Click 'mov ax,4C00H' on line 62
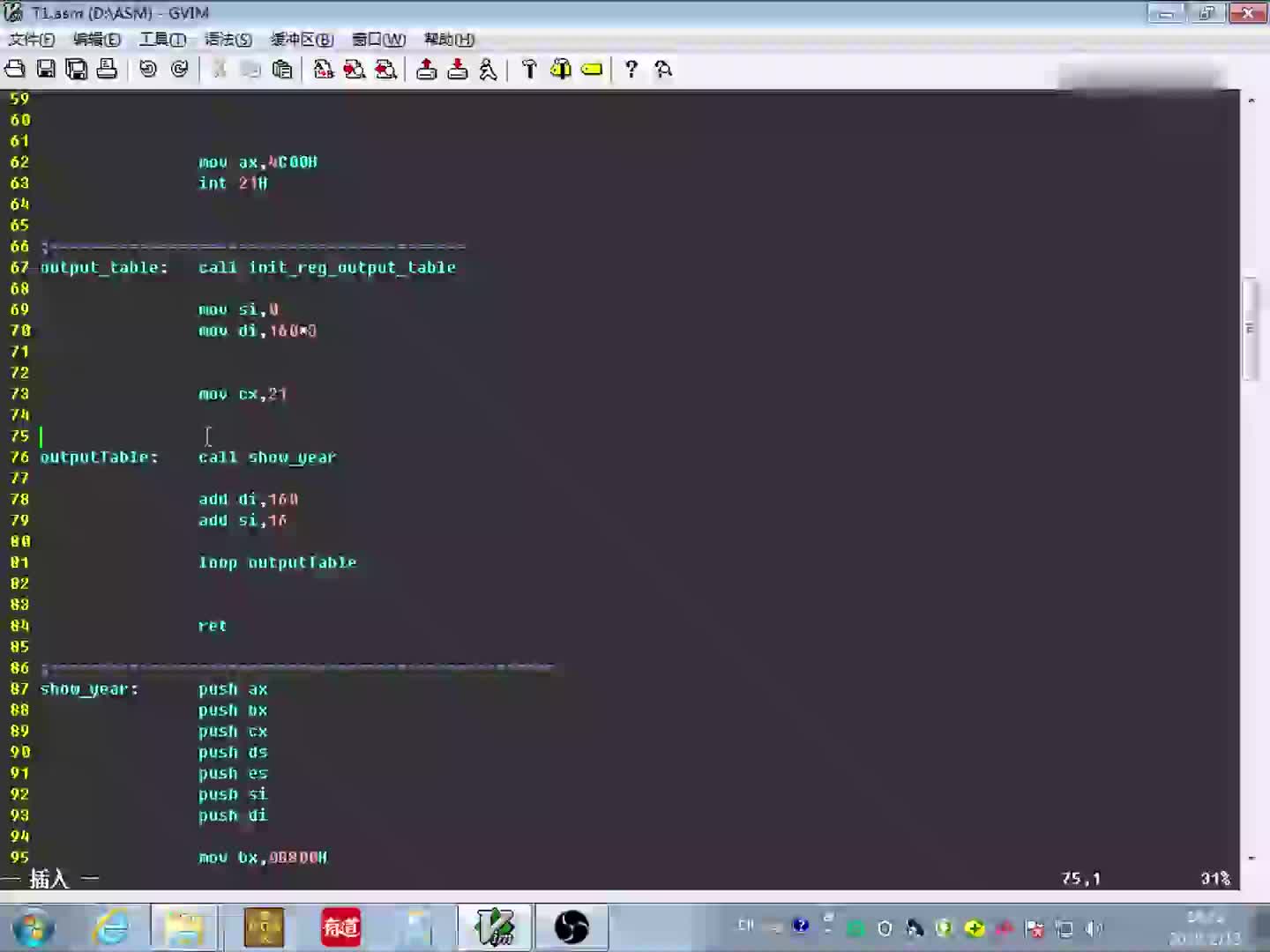Screen dimensions: 1270x952 [258, 162]
